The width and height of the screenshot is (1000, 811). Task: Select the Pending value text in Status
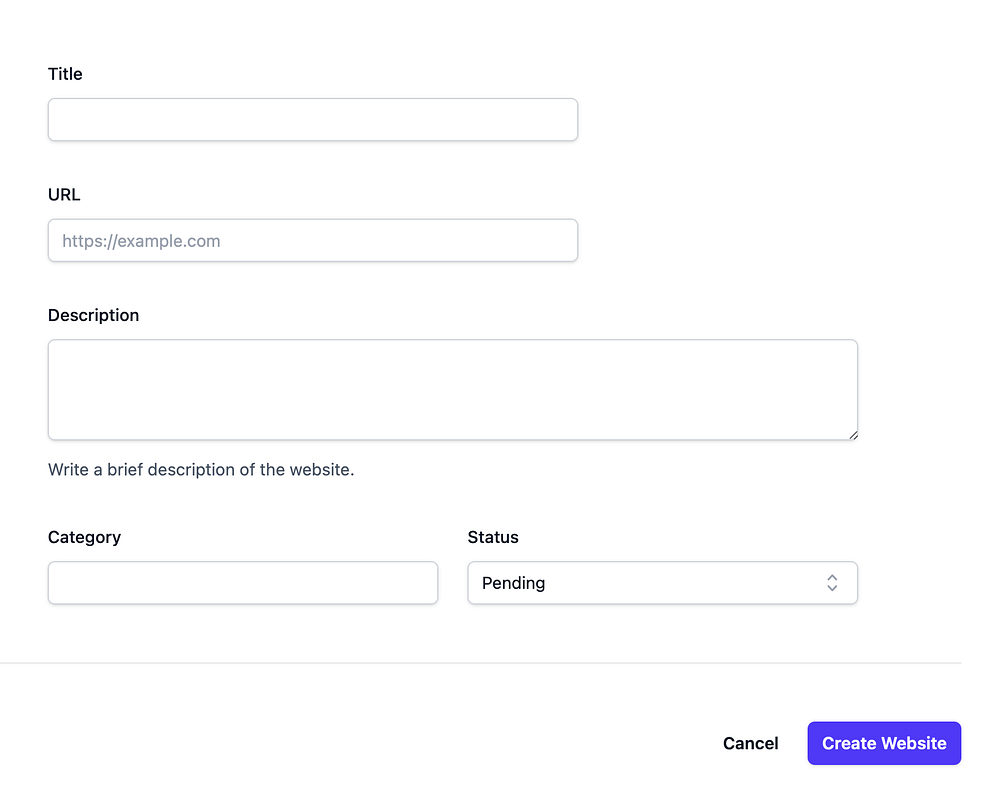[513, 583]
